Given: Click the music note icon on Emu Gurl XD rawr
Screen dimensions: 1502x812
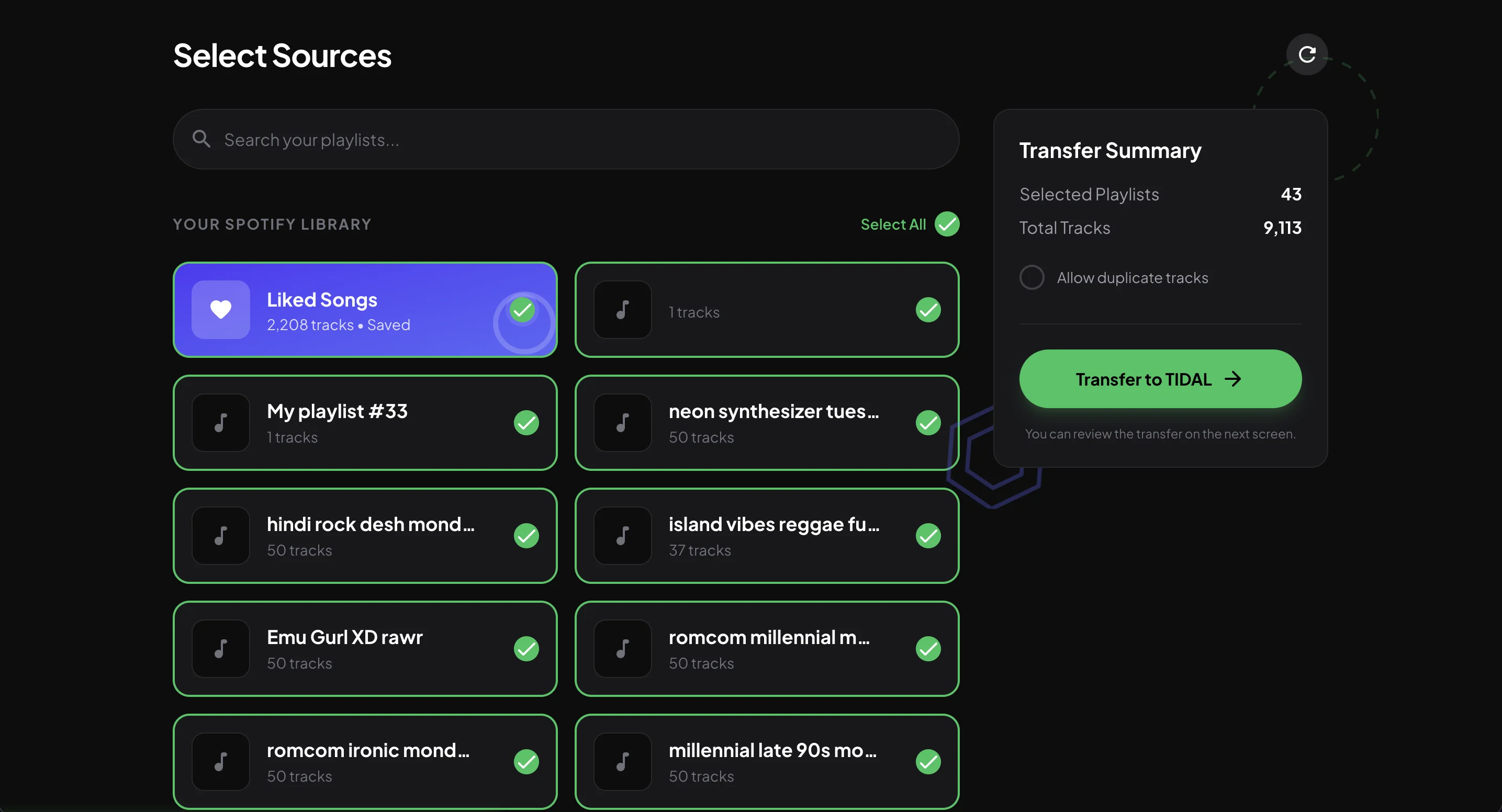Looking at the screenshot, I should pyautogui.click(x=220, y=648).
